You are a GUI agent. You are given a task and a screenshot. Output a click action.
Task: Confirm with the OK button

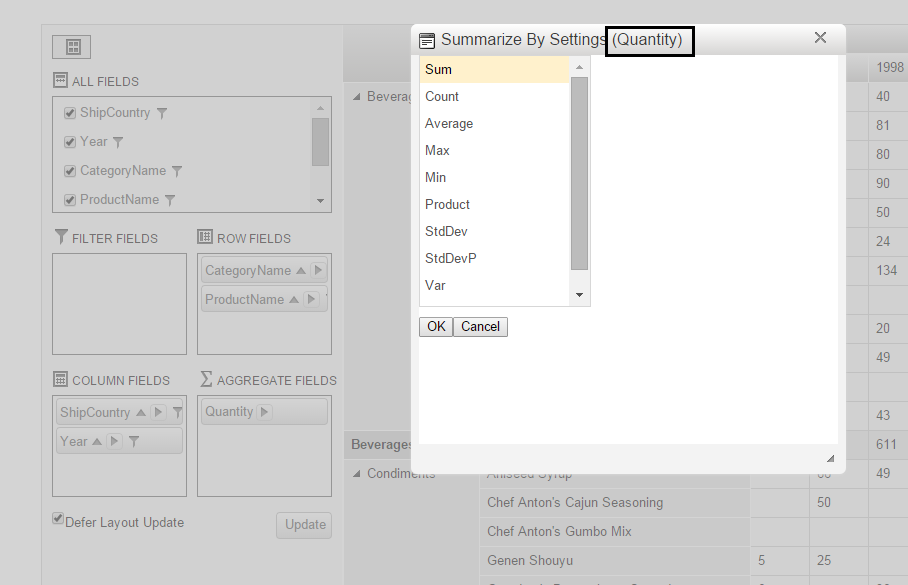(436, 327)
